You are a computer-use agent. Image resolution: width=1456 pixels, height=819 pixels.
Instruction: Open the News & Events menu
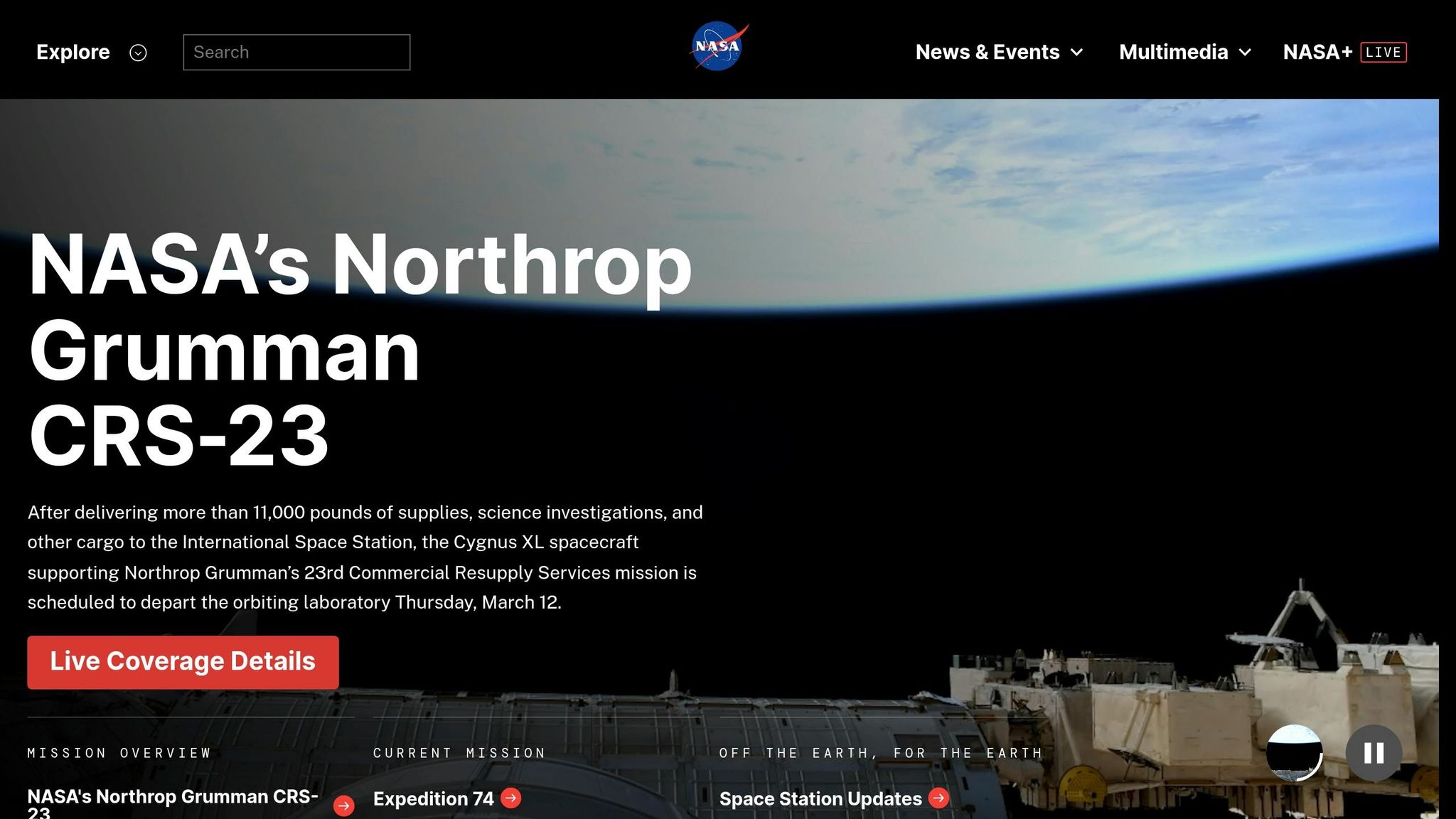987,52
